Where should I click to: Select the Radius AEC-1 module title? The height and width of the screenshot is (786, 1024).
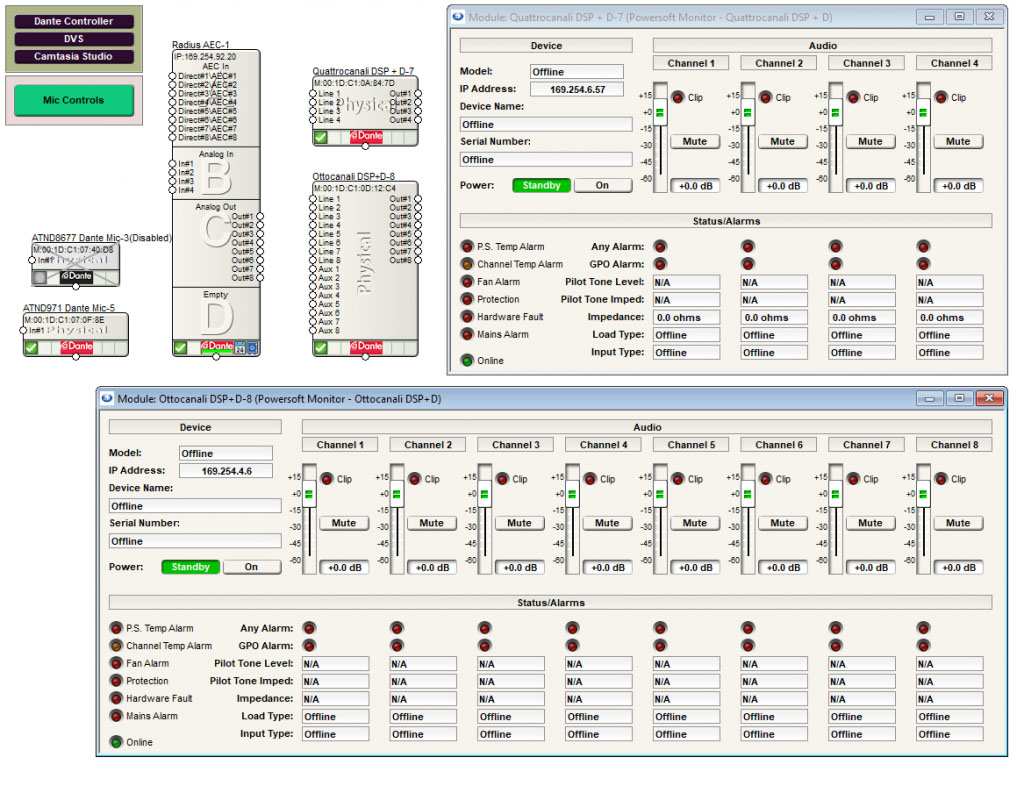tap(200, 45)
